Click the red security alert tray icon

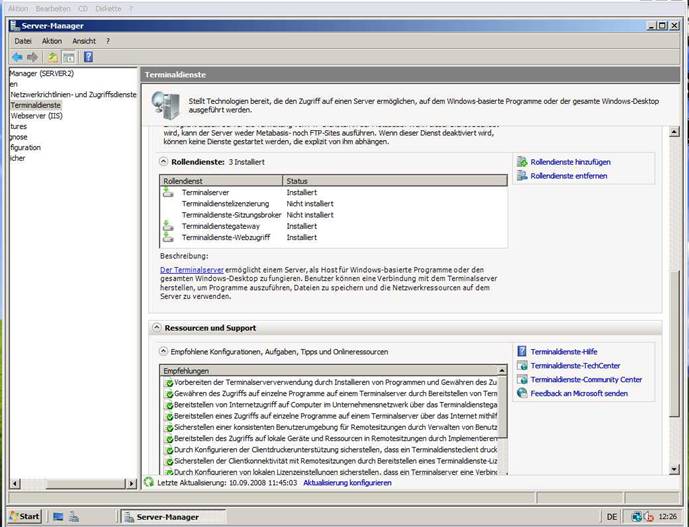pyautogui.click(x=649, y=517)
